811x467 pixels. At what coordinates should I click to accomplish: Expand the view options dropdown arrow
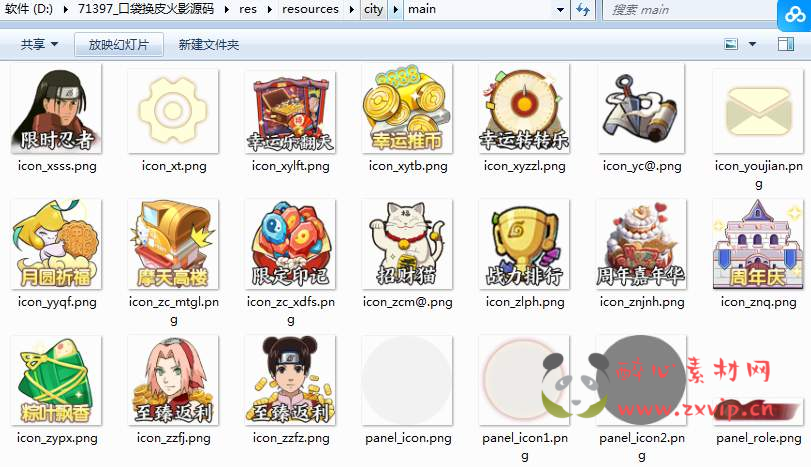pos(752,45)
